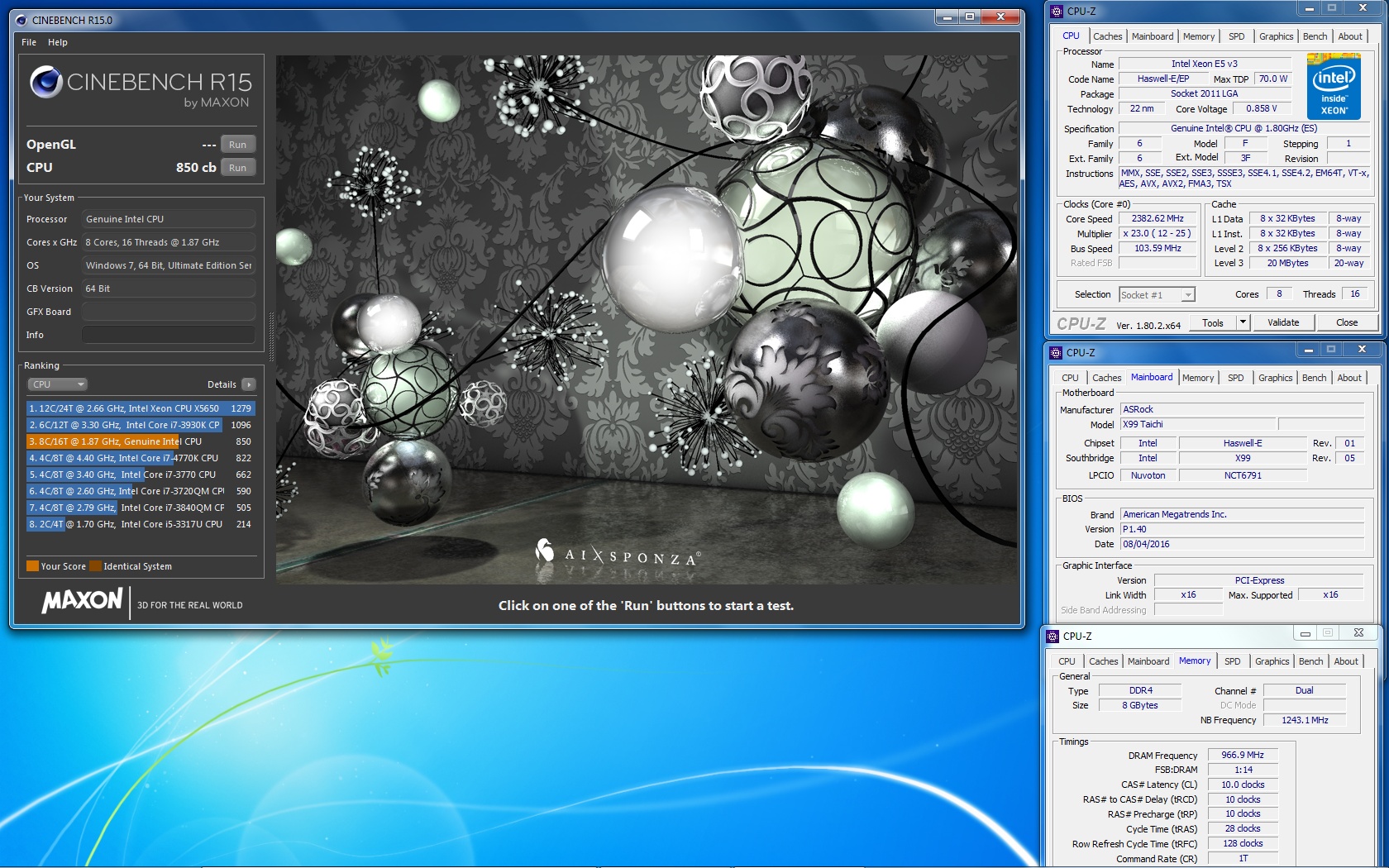Select SPD tab in Mainboard CPU-Z window
This screenshot has width=1389, height=868.
pos(1235,378)
